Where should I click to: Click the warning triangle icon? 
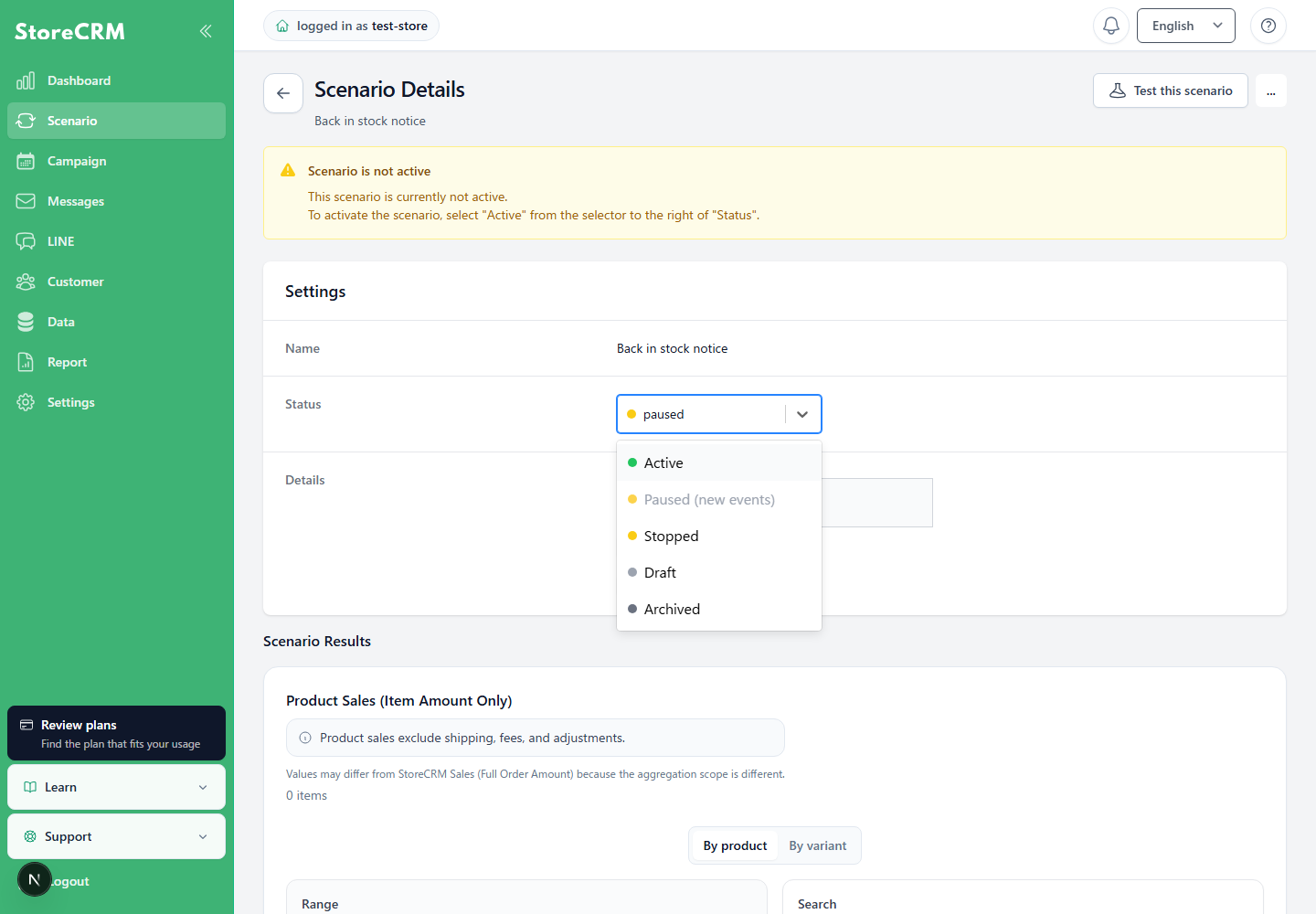pyautogui.click(x=288, y=170)
